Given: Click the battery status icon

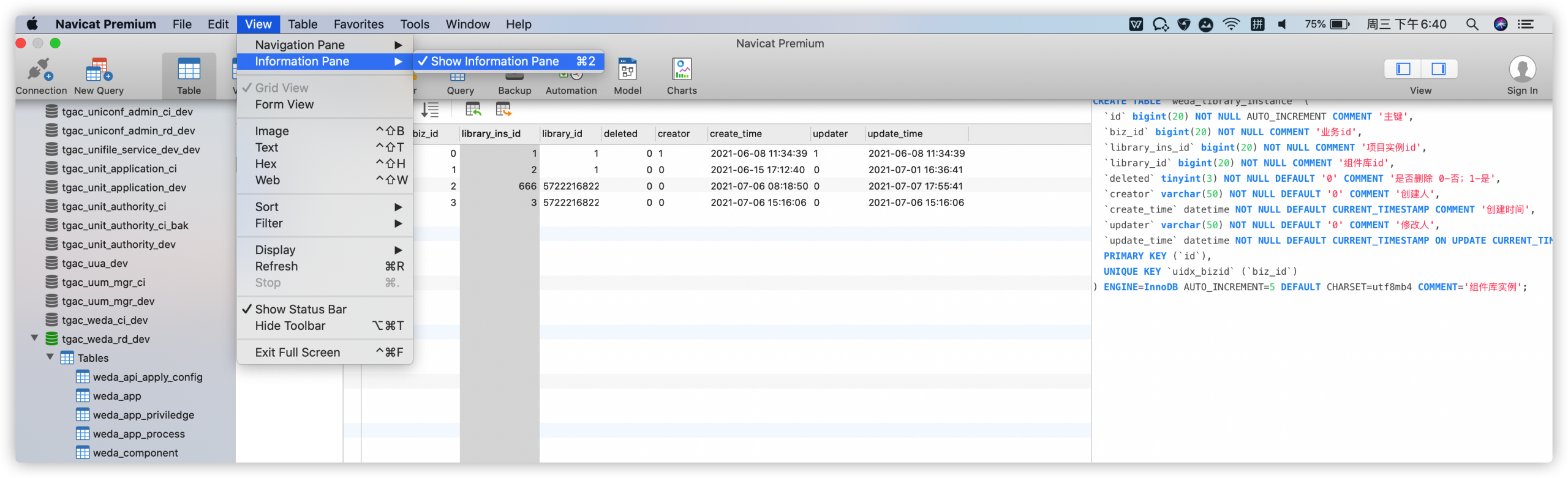Looking at the screenshot, I should click(1339, 24).
